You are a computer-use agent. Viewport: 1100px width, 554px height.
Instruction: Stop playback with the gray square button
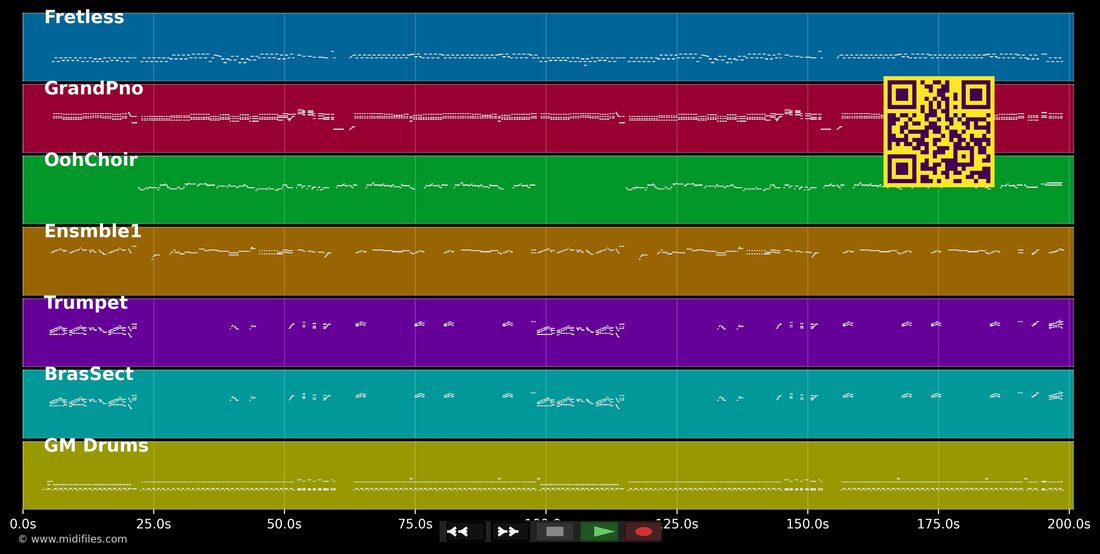pyautogui.click(x=555, y=532)
